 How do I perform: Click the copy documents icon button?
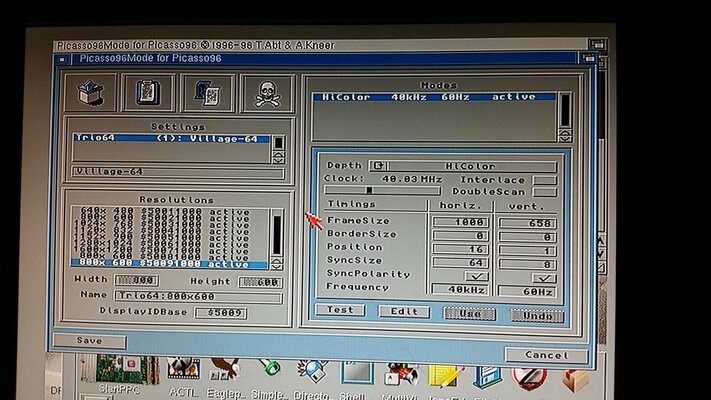(x=208, y=93)
